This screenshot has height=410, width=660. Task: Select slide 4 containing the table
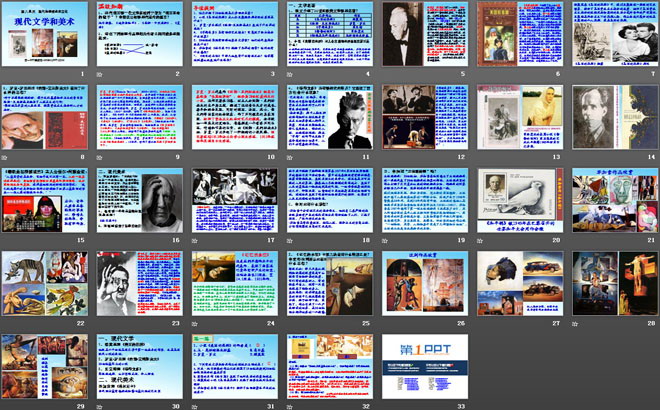[x=330, y=34]
